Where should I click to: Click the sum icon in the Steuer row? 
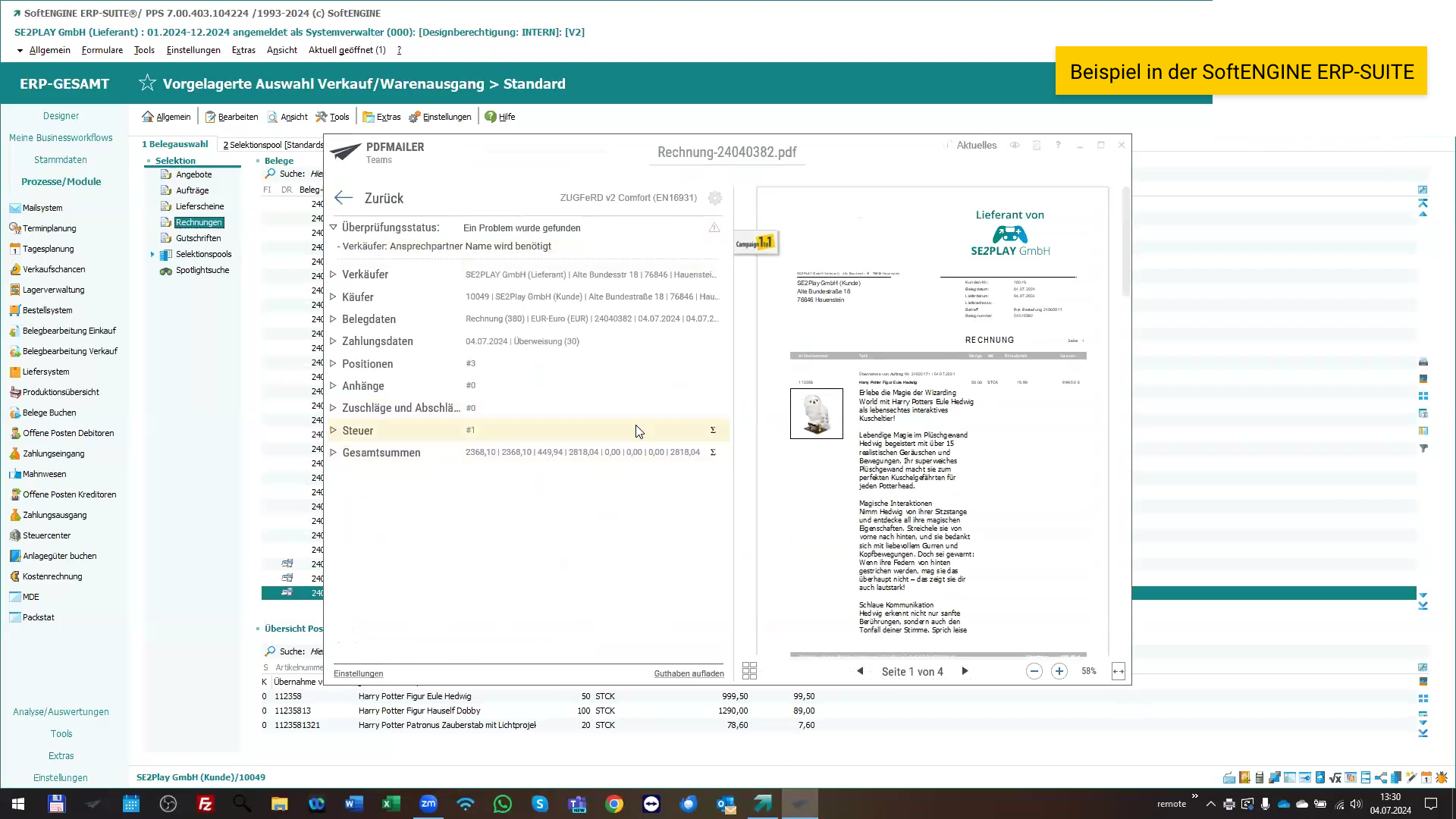pos(713,430)
